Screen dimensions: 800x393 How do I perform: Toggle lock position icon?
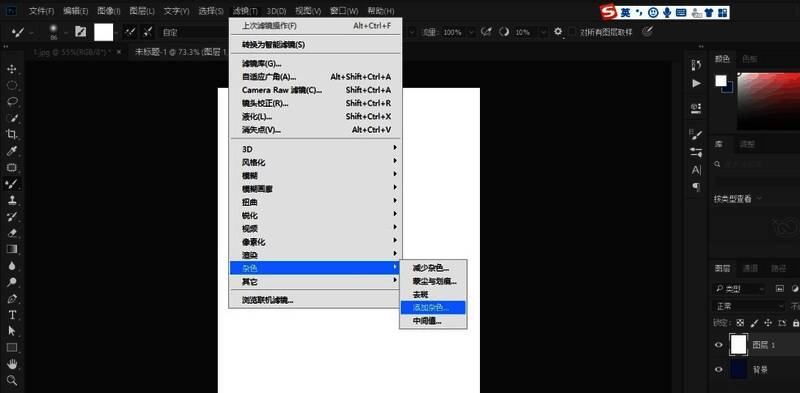coord(768,323)
